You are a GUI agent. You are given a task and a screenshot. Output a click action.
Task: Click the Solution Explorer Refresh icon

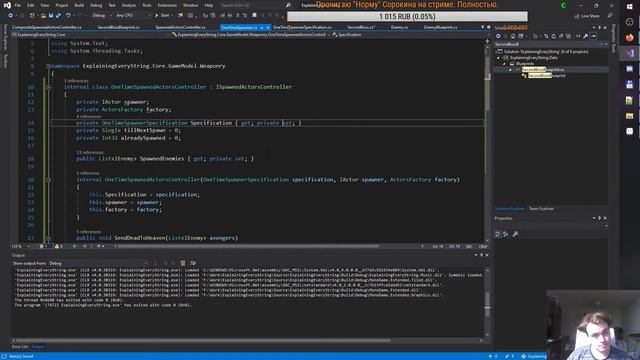tap(553, 36)
